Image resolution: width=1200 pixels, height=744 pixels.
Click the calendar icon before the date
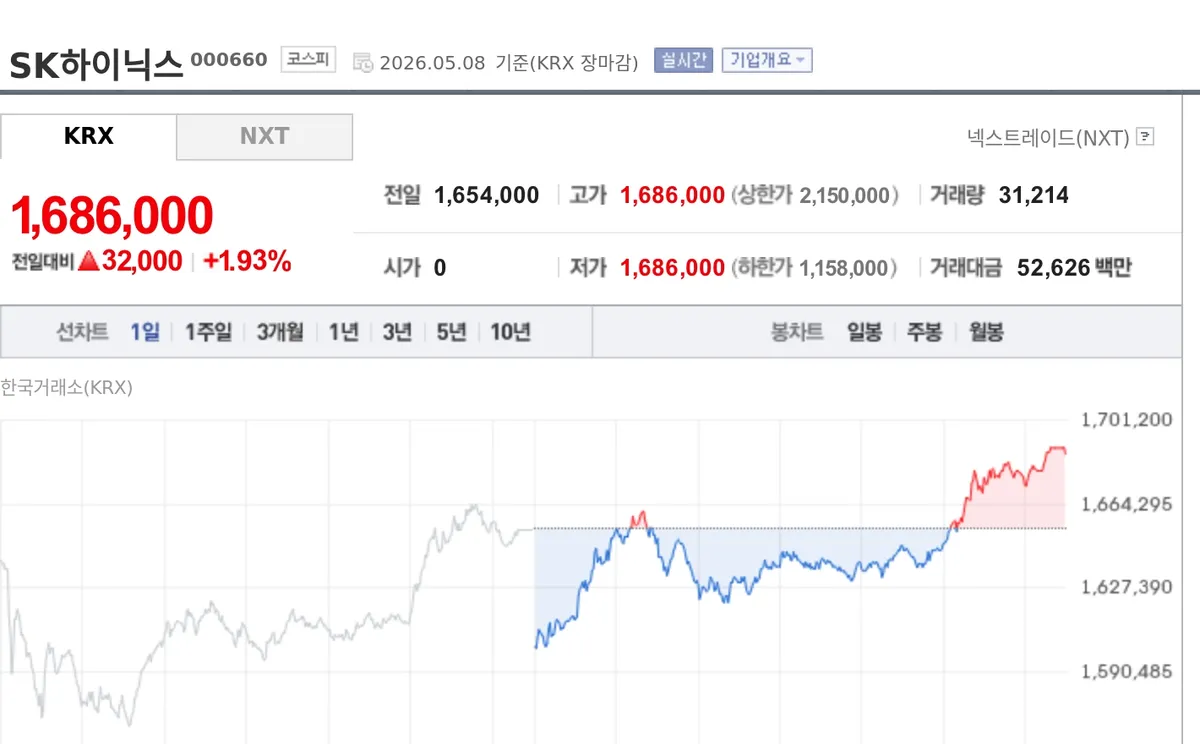coord(362,62)
